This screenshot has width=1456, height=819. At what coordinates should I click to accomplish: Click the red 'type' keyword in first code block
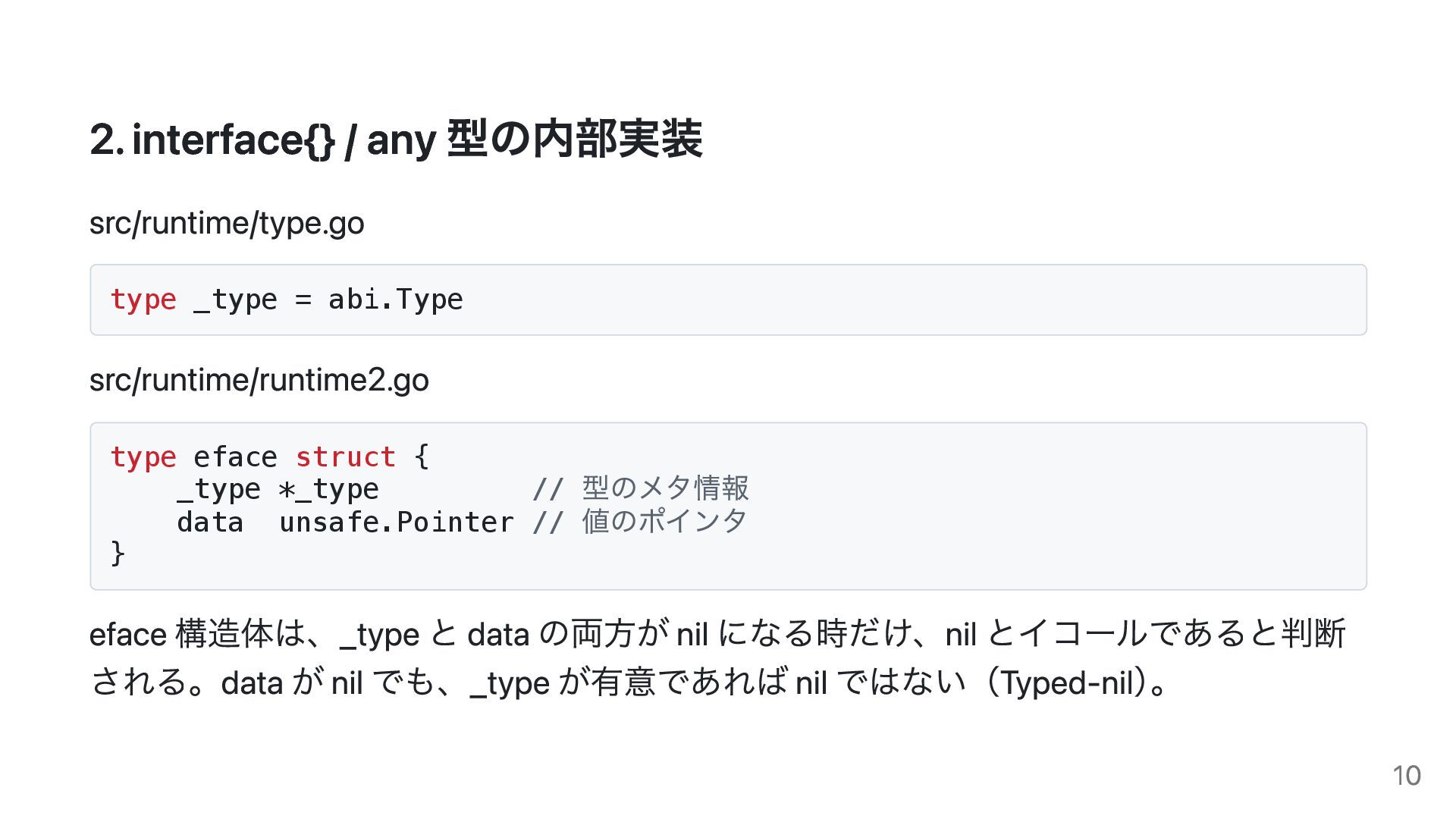[143, 300]
